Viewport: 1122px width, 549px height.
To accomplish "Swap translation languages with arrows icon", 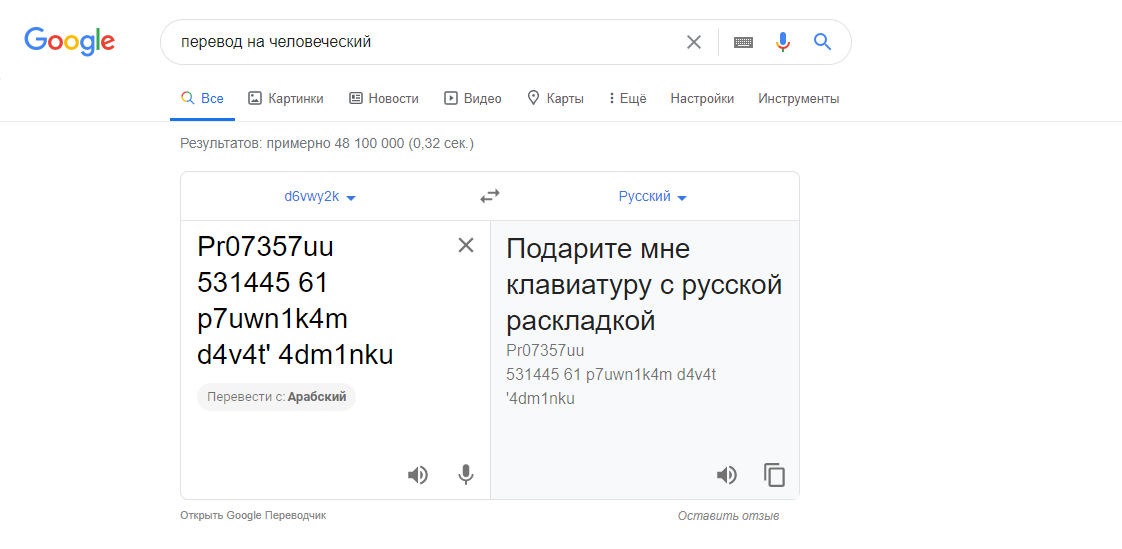I will [489, 196].
